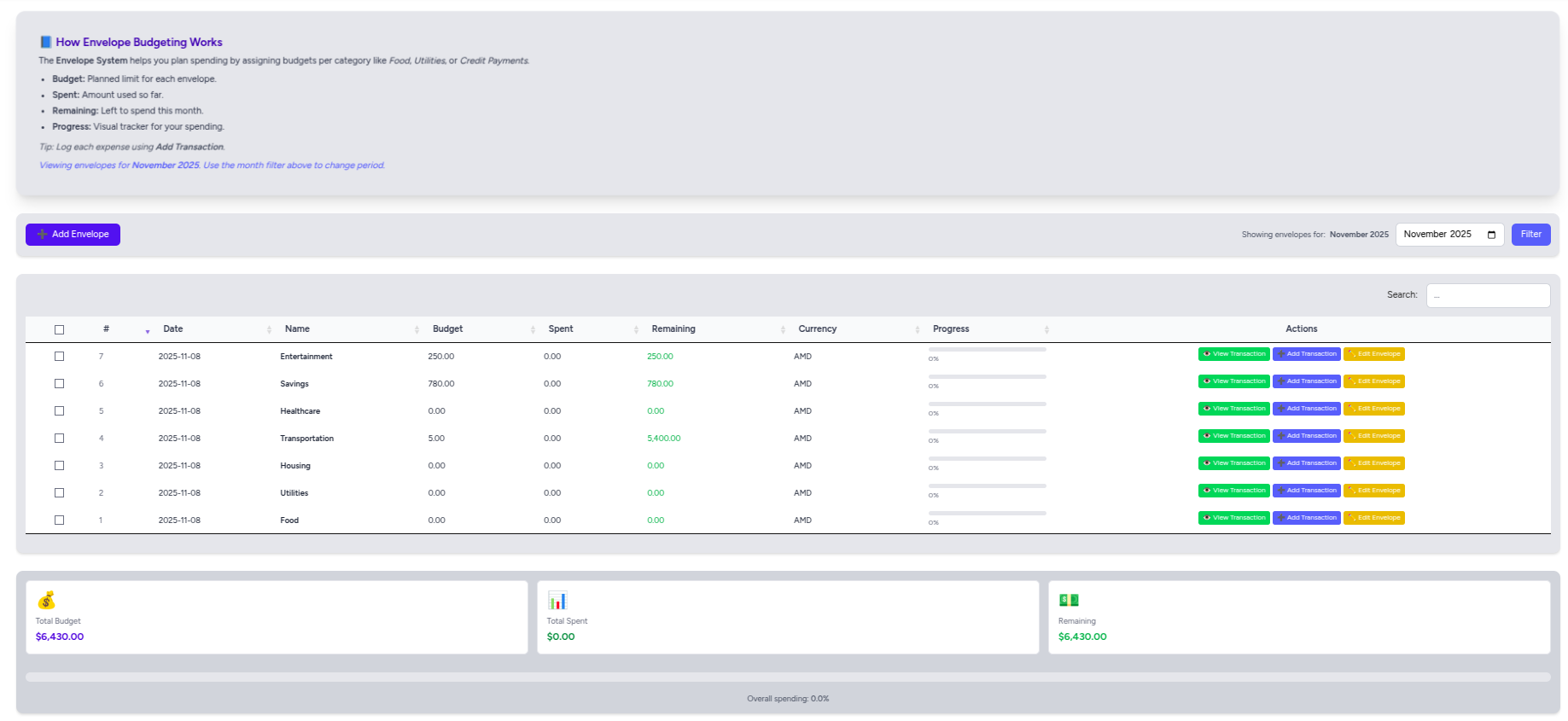Tick the checkbox for the Entertainment envelope

click(x=59, y=357)
